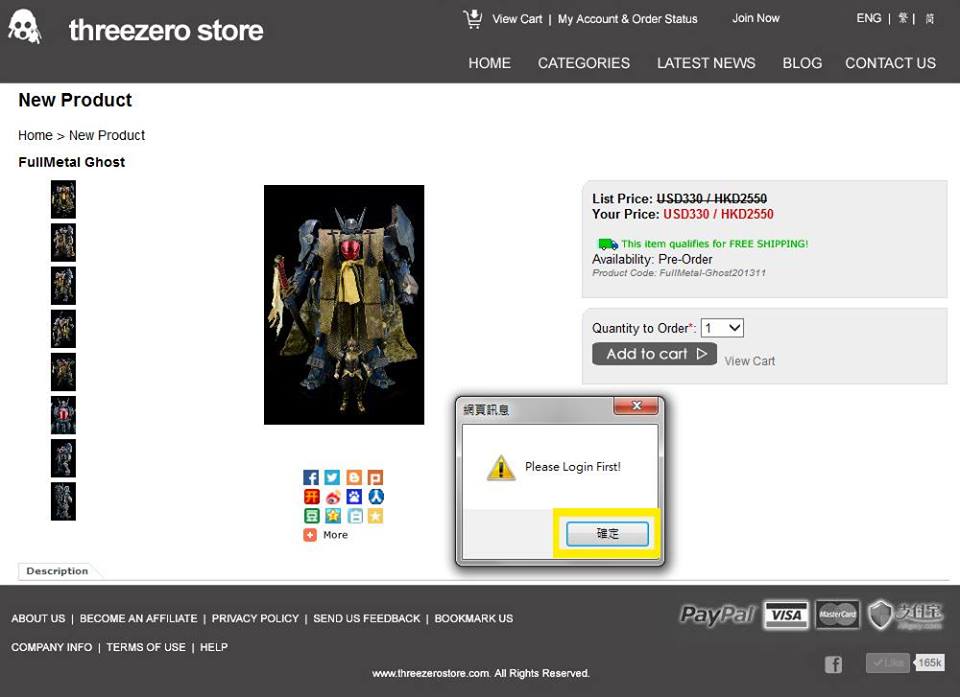This screenshot has height=697, width=960.
Task: Click the FREE SHIPPING qualification text
Action: click(x=714, y=244)
